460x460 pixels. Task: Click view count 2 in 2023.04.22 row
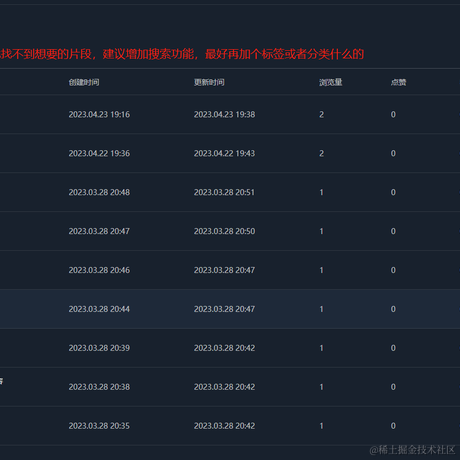pyautogui.click(x=321, y=153)
